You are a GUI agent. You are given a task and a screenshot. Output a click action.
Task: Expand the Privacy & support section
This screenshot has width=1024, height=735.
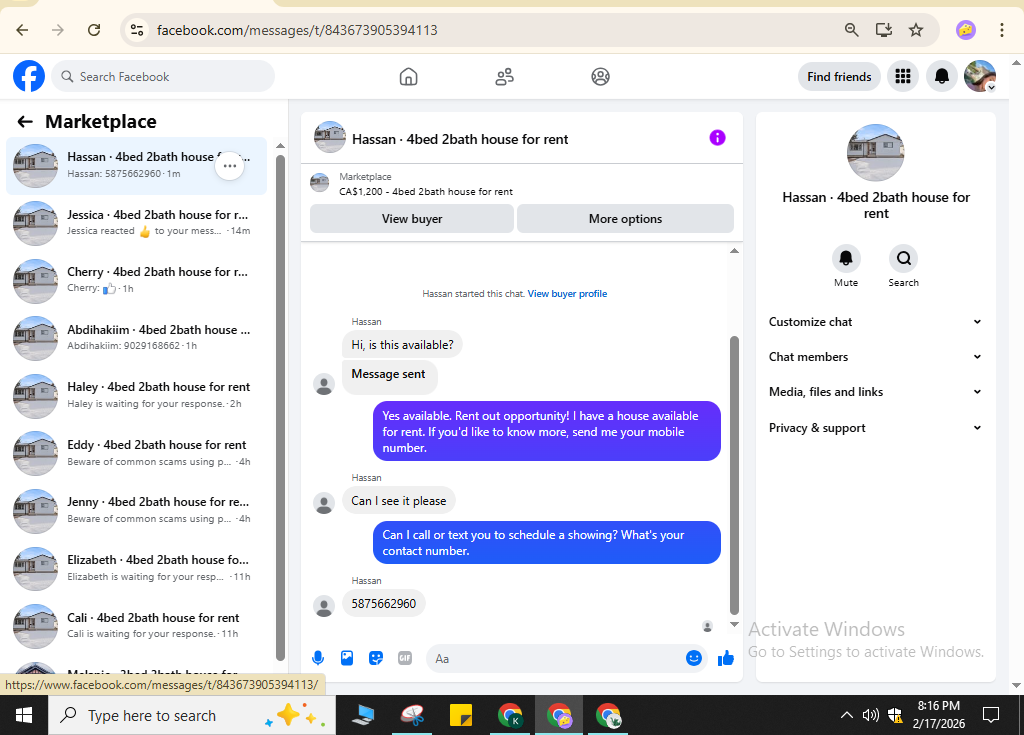[875, 428]
